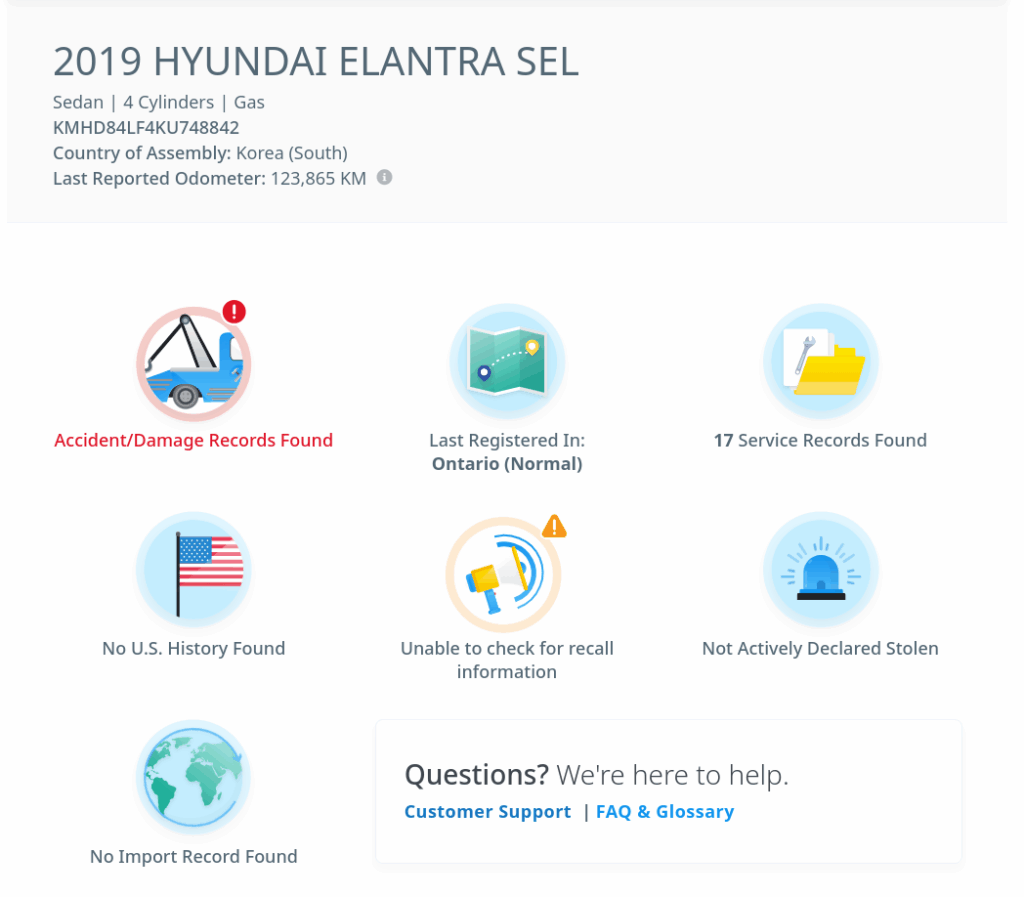Viewport: 1024px width, 897px height.
Task: Click the globe import record icon
Action: (193, 778)
